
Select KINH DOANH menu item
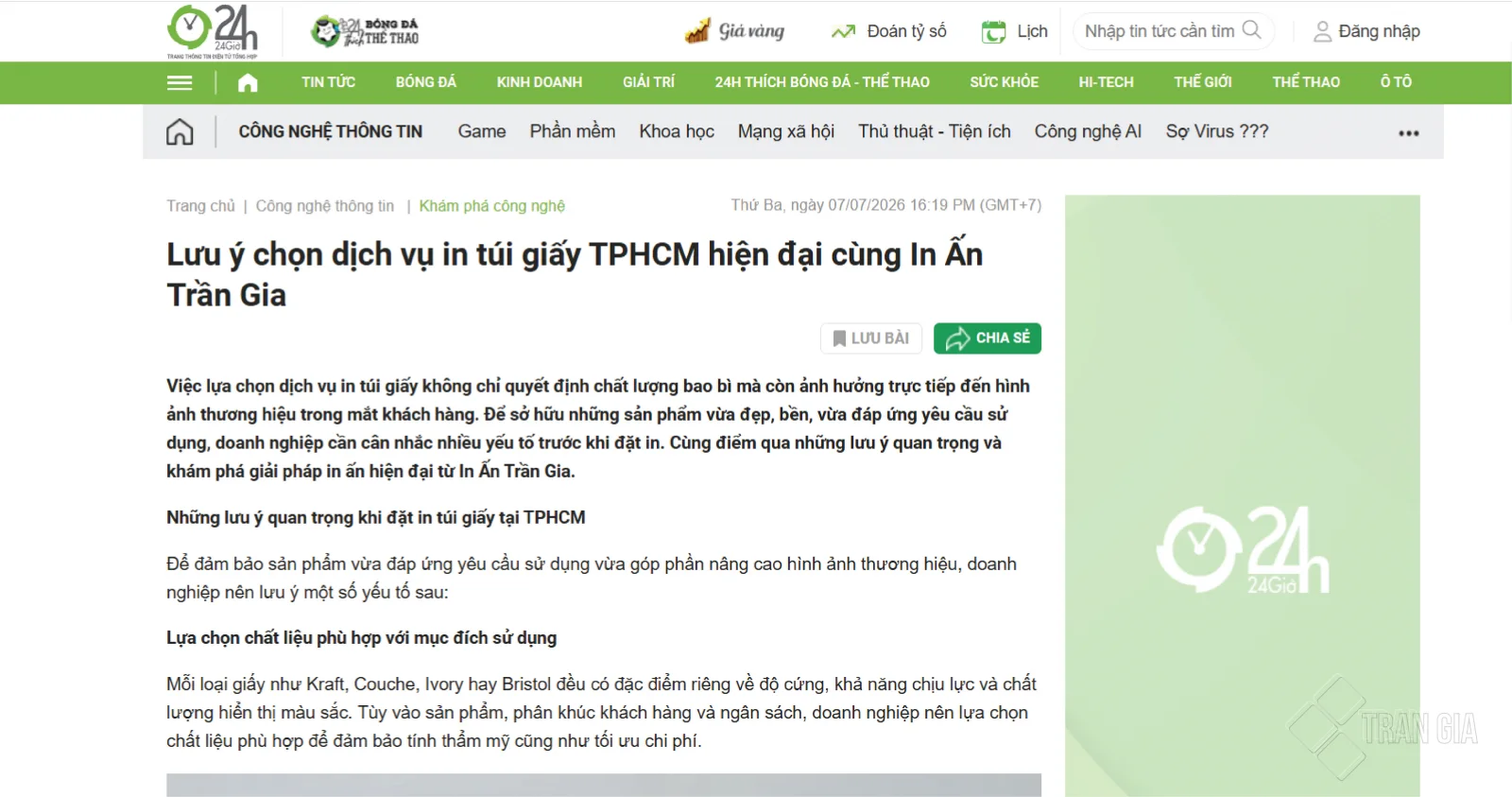(x=540, y=82)
